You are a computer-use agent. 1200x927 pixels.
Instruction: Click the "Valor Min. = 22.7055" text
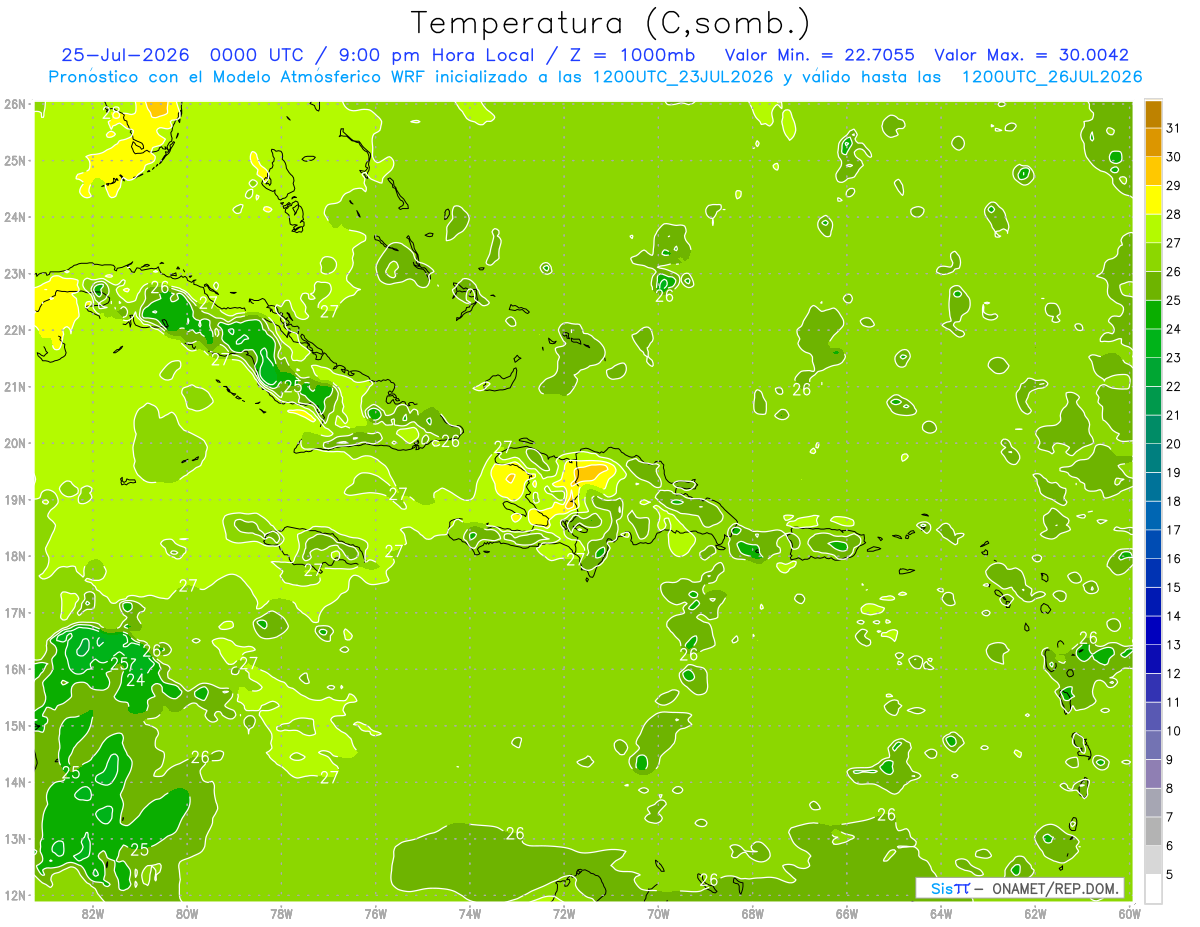point(819,55)
